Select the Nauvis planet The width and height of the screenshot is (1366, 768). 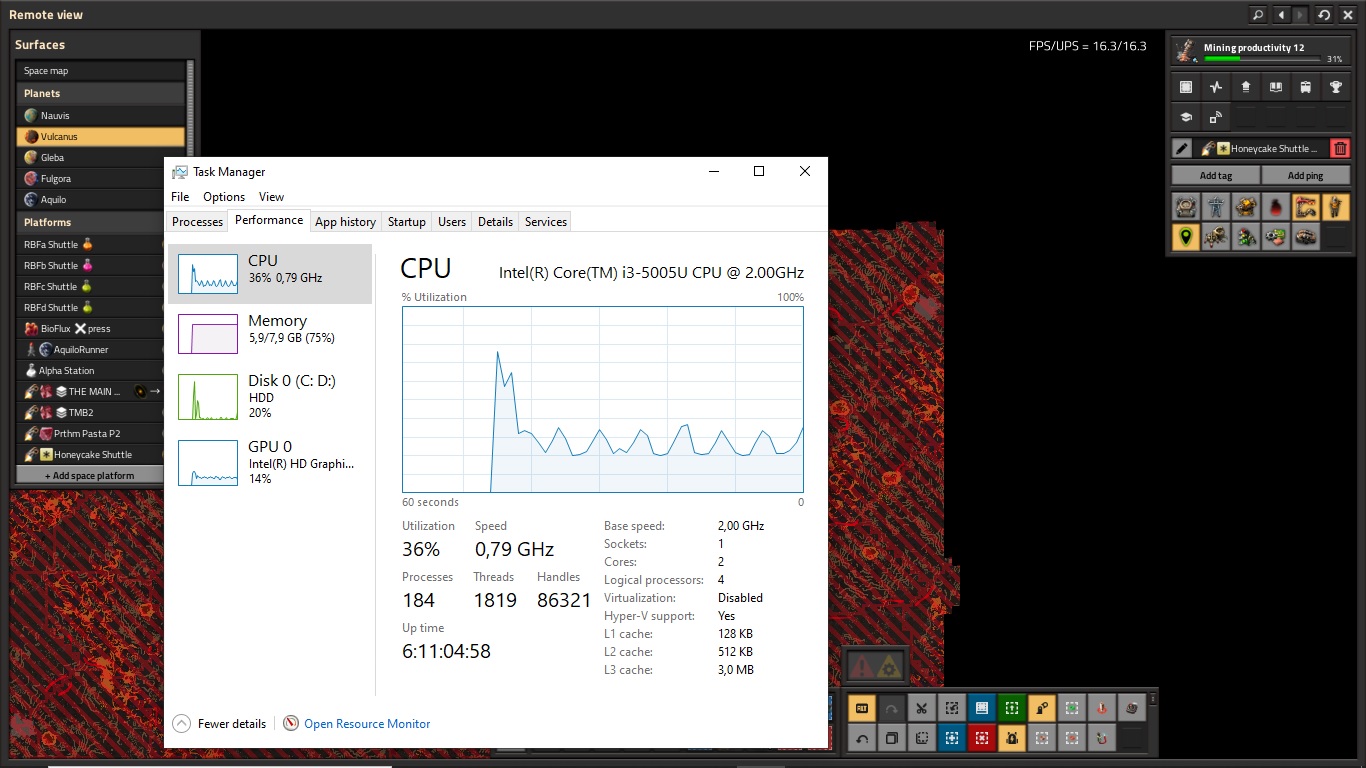tap(101, 116)
